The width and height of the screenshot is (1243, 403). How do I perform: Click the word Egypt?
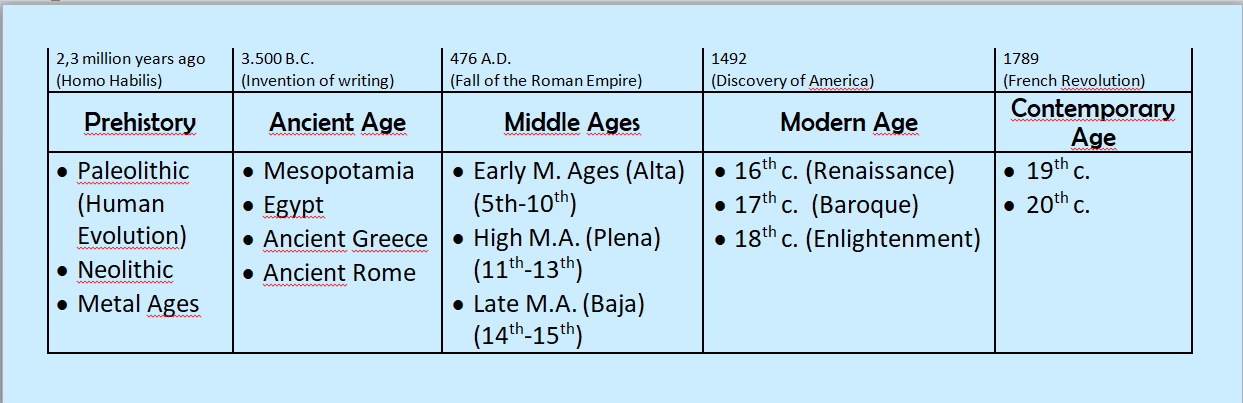293,205
